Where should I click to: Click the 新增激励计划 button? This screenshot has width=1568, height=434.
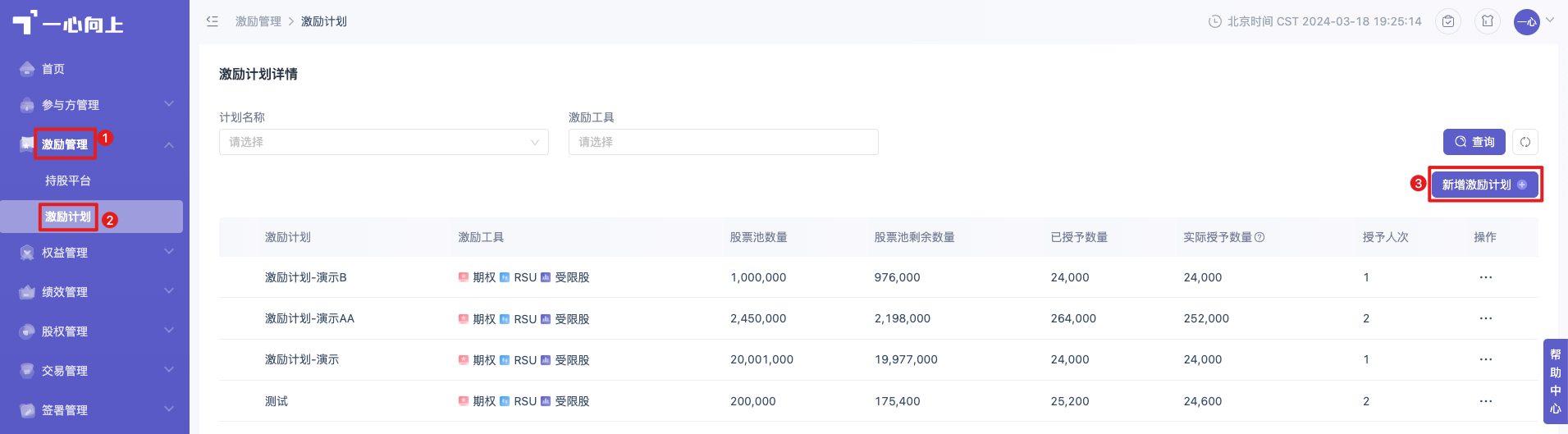1485,185
